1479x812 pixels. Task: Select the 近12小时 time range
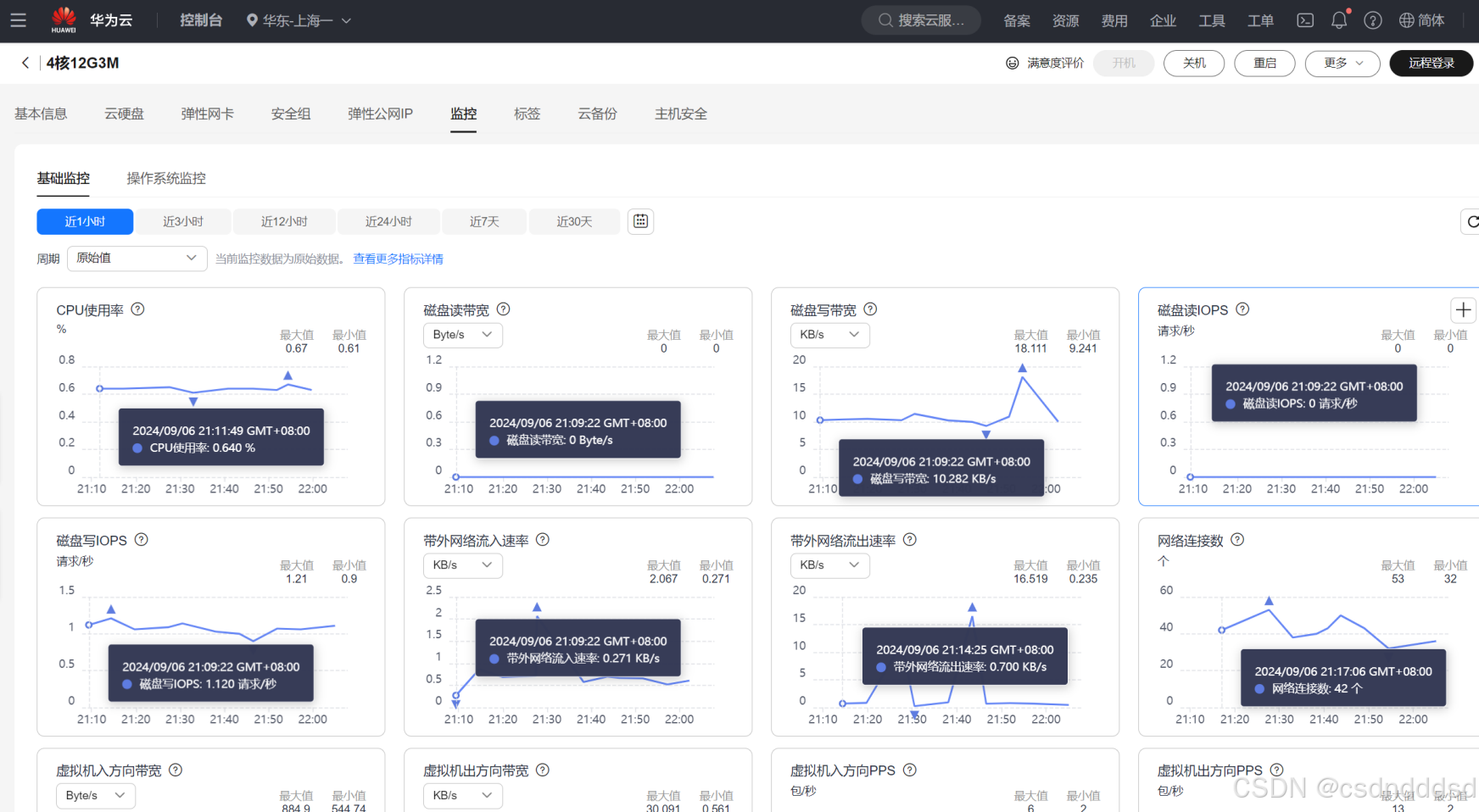point(284,221)
